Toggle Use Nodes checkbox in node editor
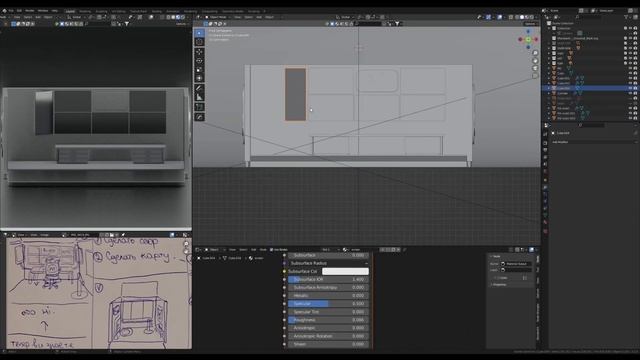This screenshot has width=640, height=360. pos(272,249)
